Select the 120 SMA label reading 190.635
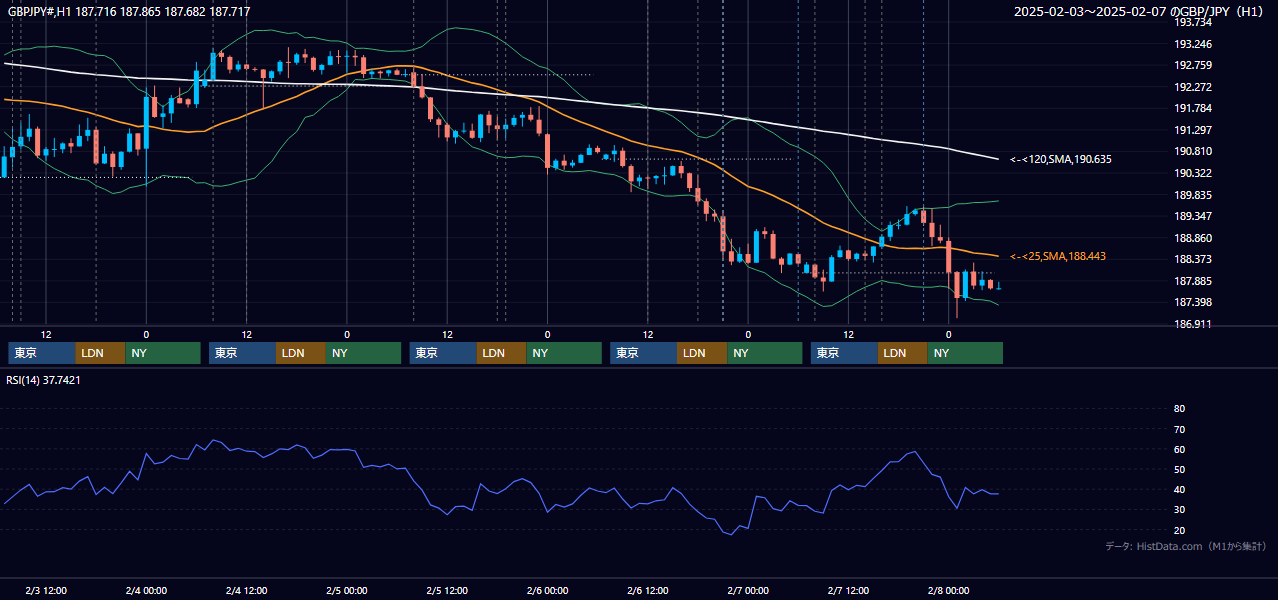 pyautogui.click(x=1061, y=159)
